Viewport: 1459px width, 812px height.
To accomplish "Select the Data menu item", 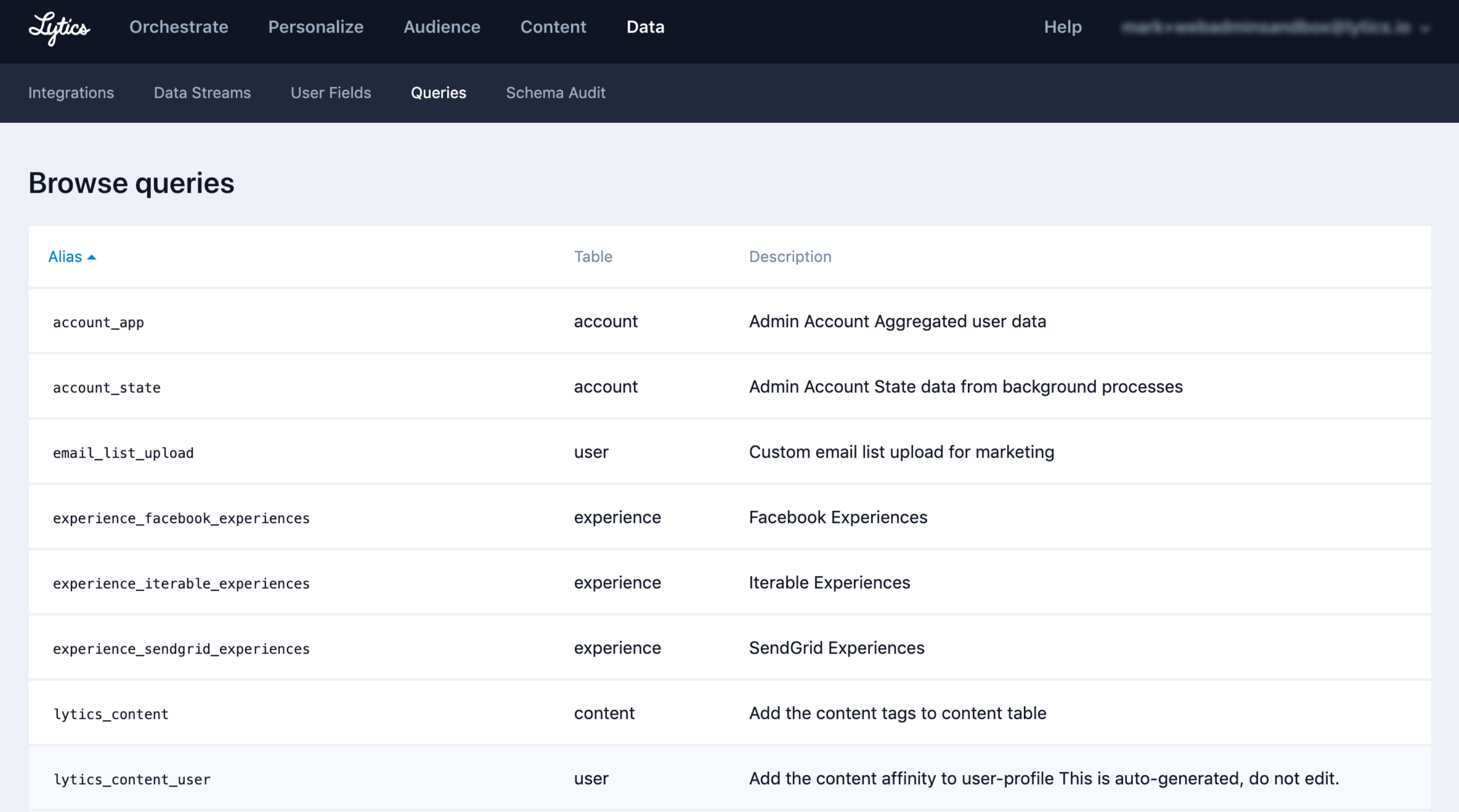I will pyautogui.click(x=645, y=27).
